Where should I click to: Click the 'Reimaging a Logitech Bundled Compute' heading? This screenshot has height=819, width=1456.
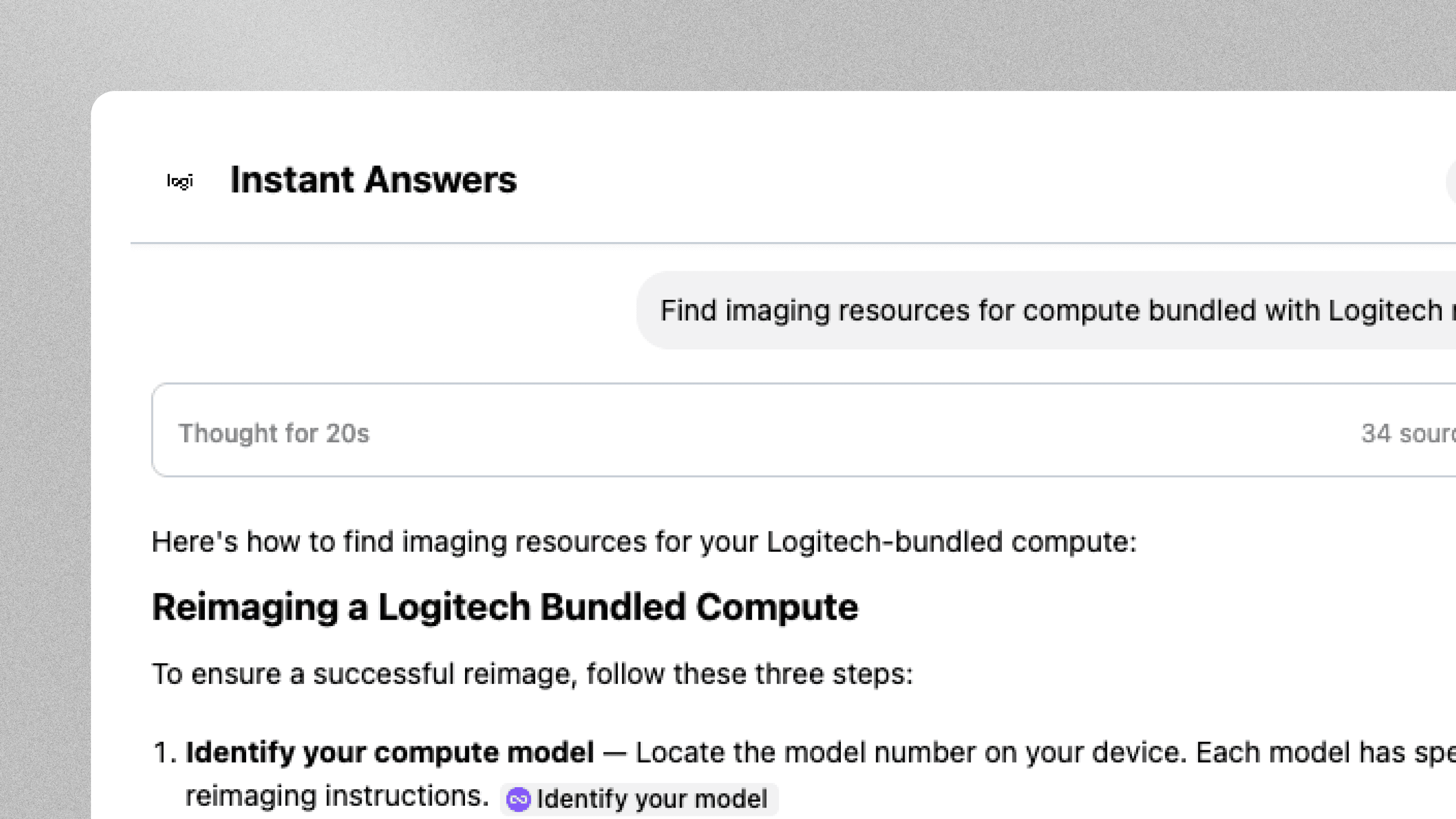click(x=505, y=607)
